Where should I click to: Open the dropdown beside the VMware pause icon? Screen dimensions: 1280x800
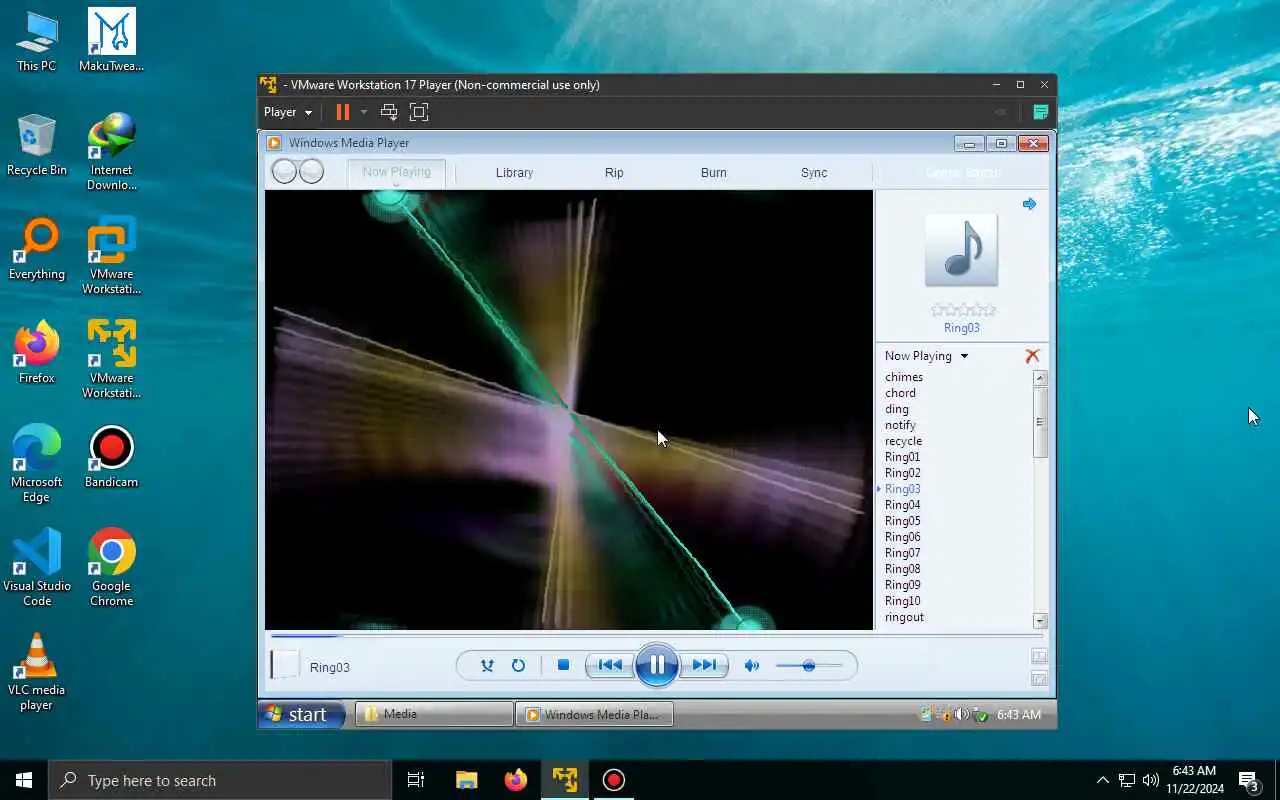(364, 112)
